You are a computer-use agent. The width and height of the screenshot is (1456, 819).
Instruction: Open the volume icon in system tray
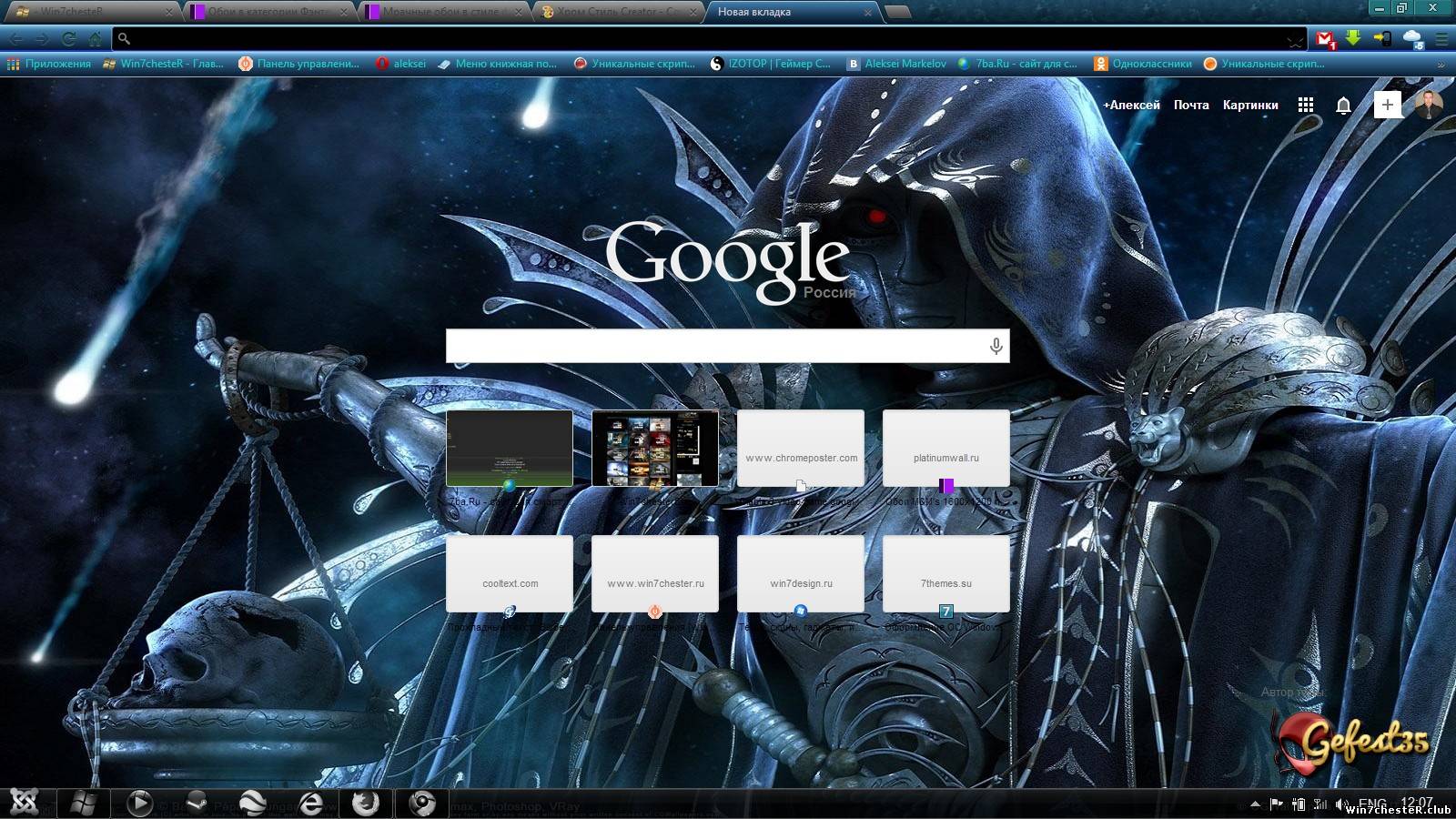[x=1342, y=804]
